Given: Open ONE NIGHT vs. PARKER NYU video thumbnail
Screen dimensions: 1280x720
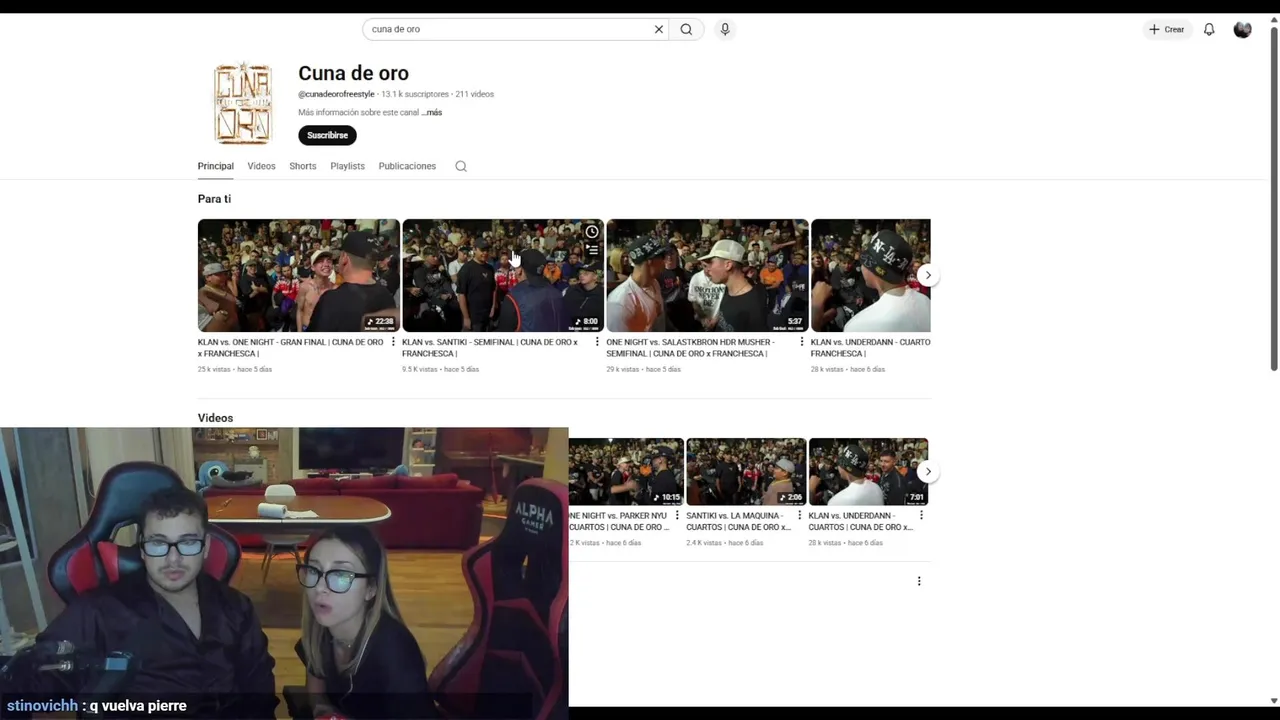Looking at the screenshot, I should coord(626,472).
